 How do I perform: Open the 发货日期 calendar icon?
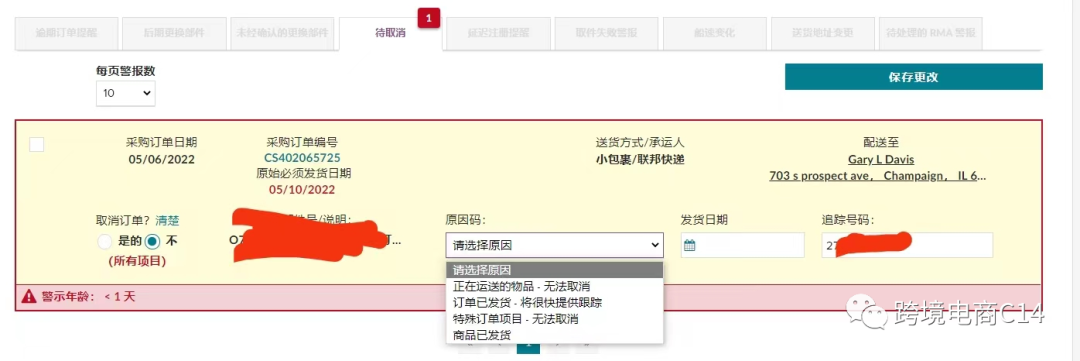click(x=690, y=245)
